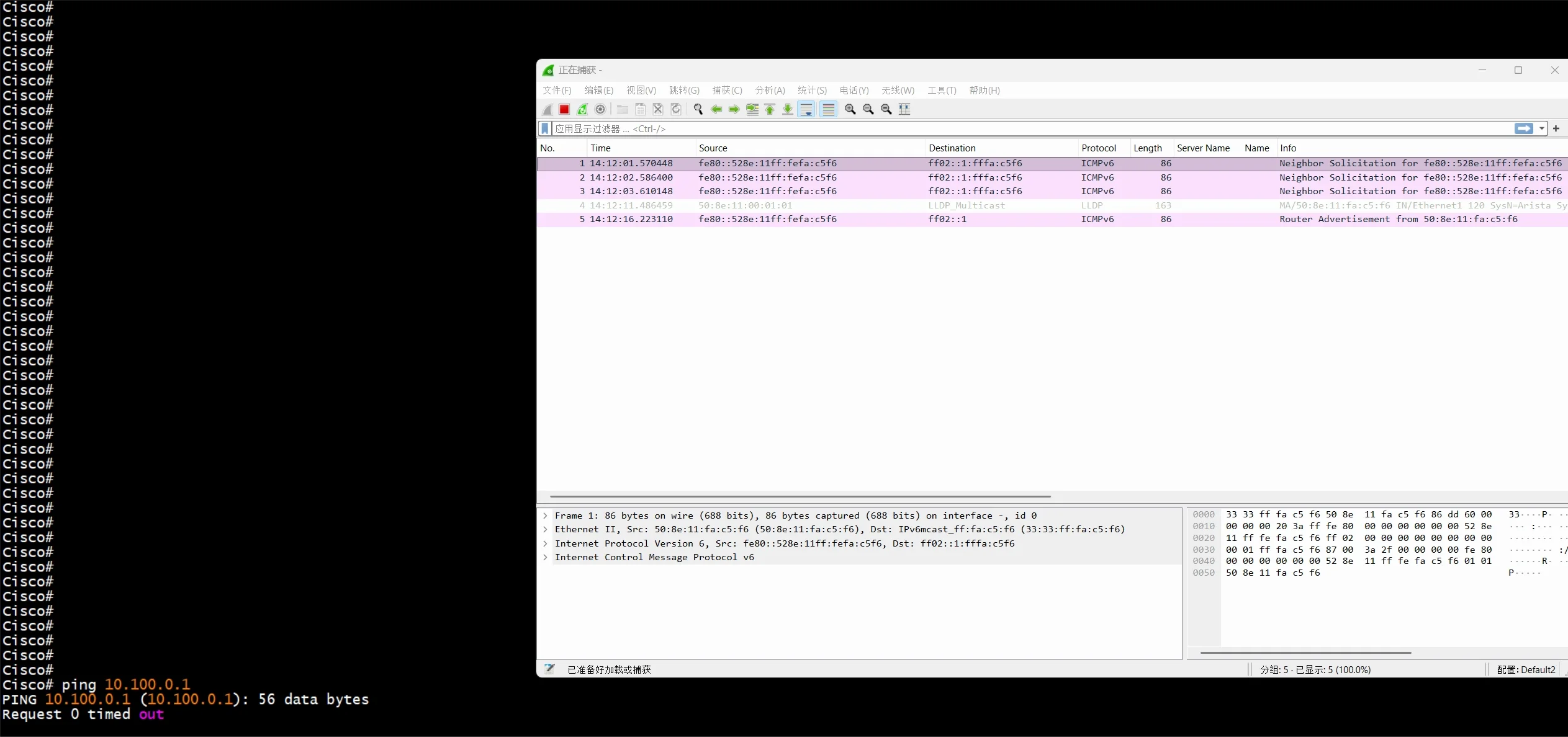
Task: Sort by the Length column header
Action: (1151, 148)
